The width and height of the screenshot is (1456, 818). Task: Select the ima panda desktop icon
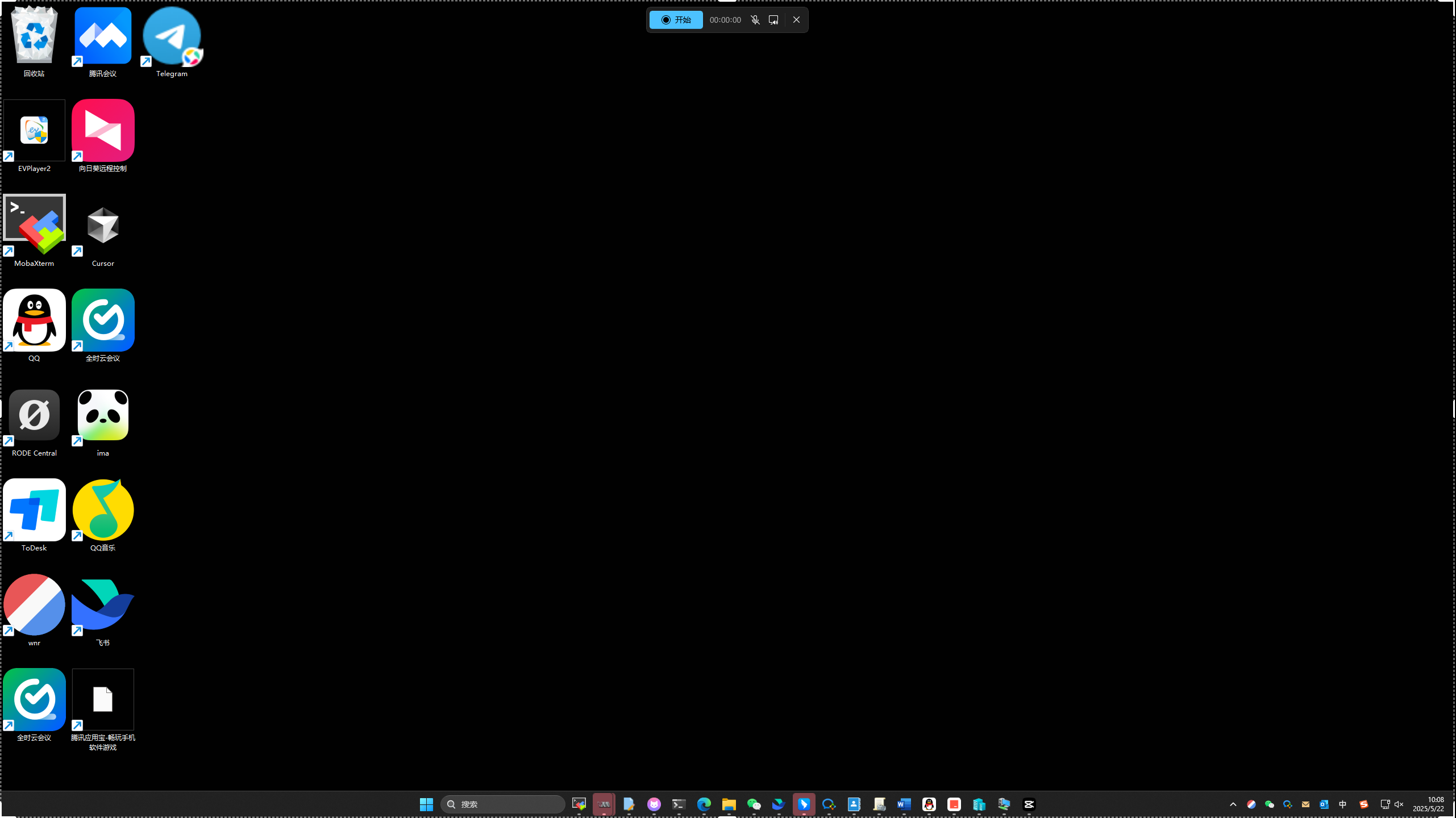(103, 416)
